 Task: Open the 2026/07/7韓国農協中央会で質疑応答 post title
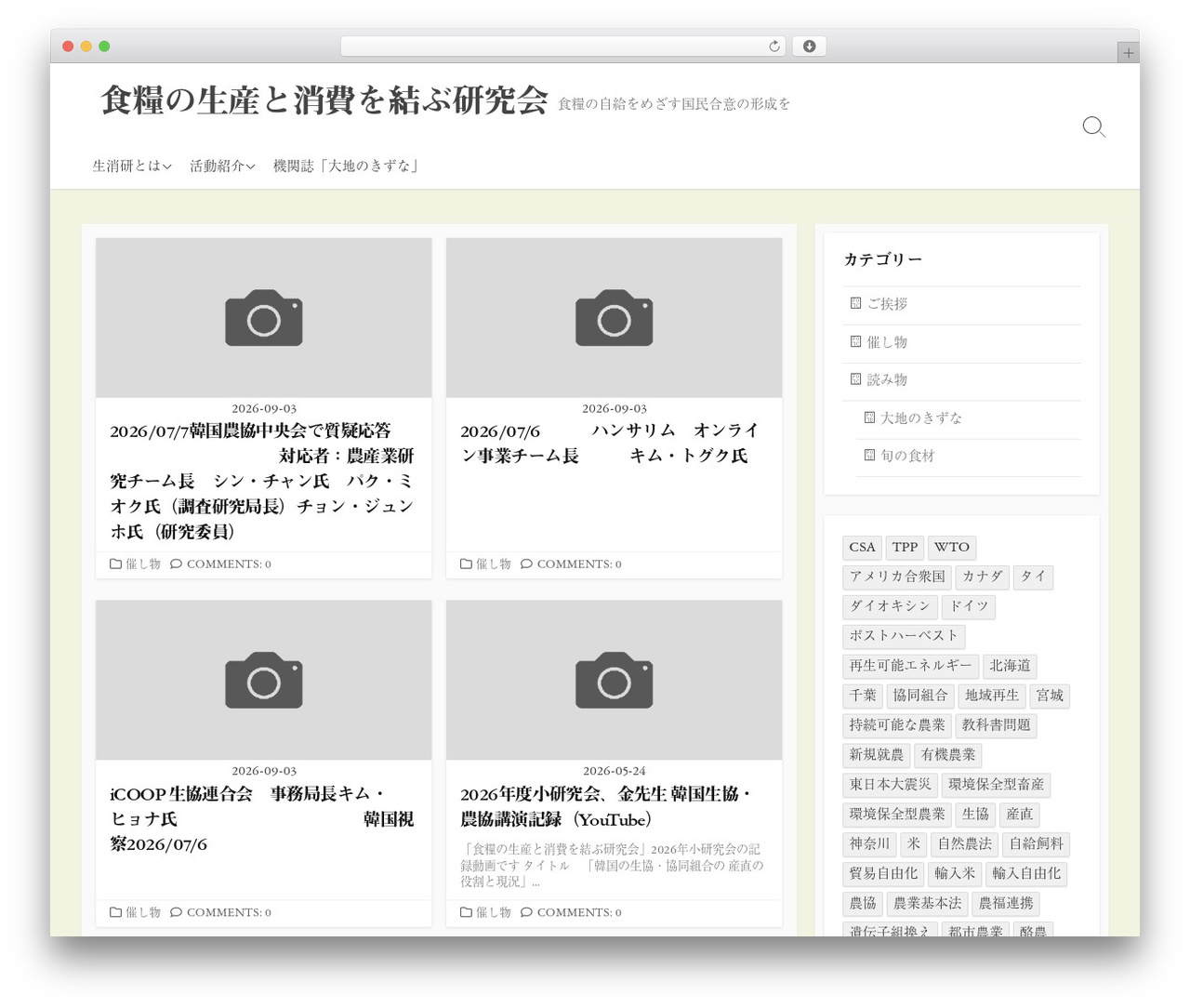click(x=263, y=481)
